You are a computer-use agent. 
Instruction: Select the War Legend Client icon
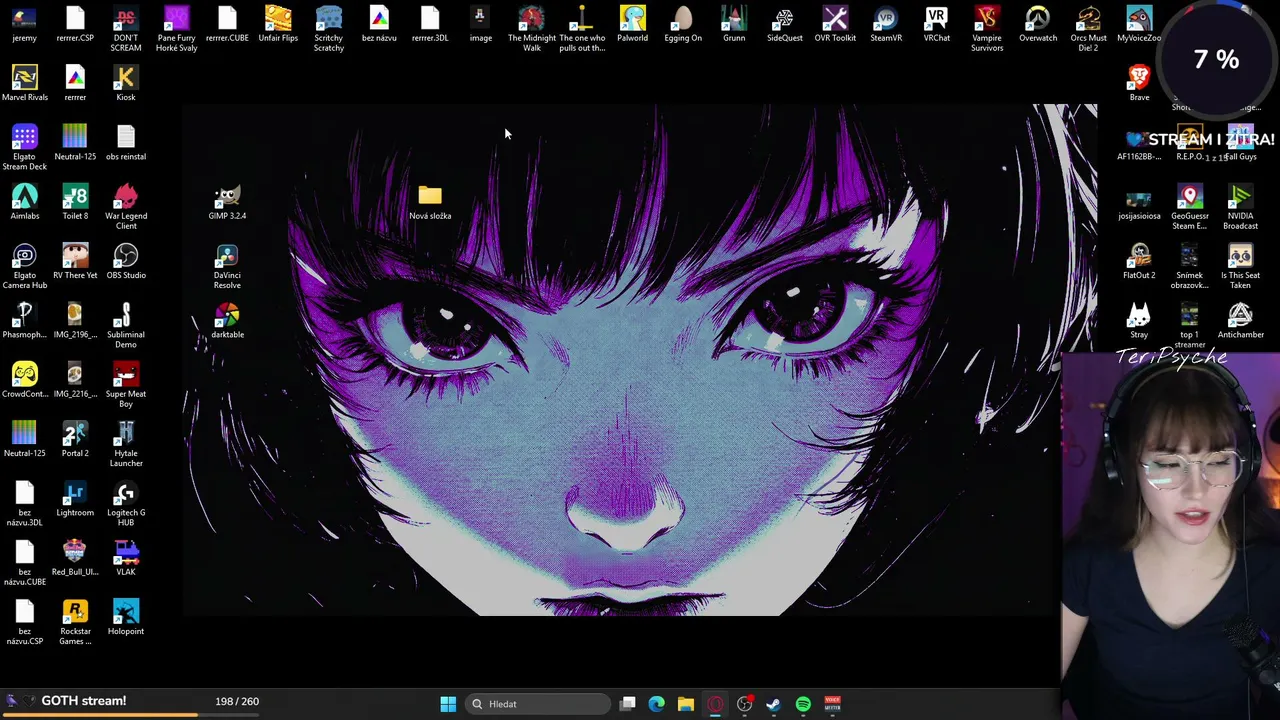point(126,207)
